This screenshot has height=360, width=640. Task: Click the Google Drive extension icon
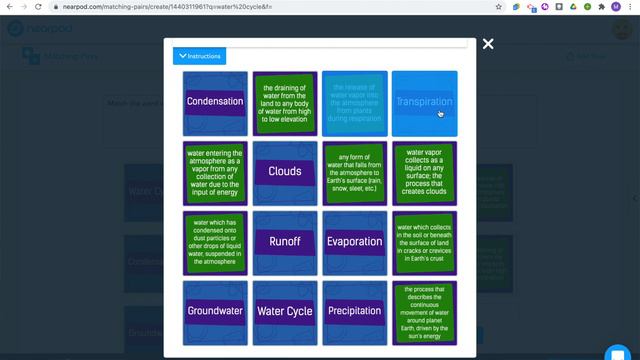pyautogui.click(x=573, y=7)
